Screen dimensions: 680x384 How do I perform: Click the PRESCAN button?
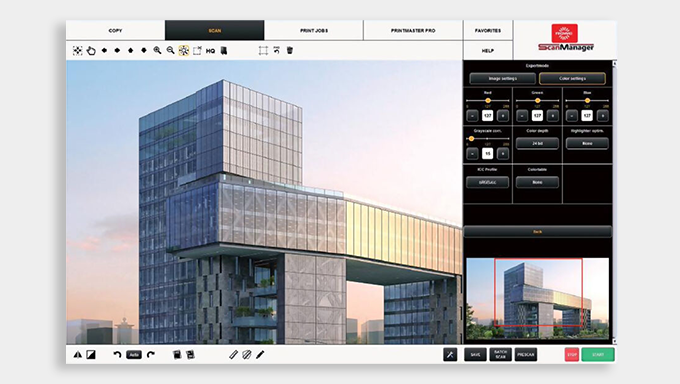coord(526,354)
